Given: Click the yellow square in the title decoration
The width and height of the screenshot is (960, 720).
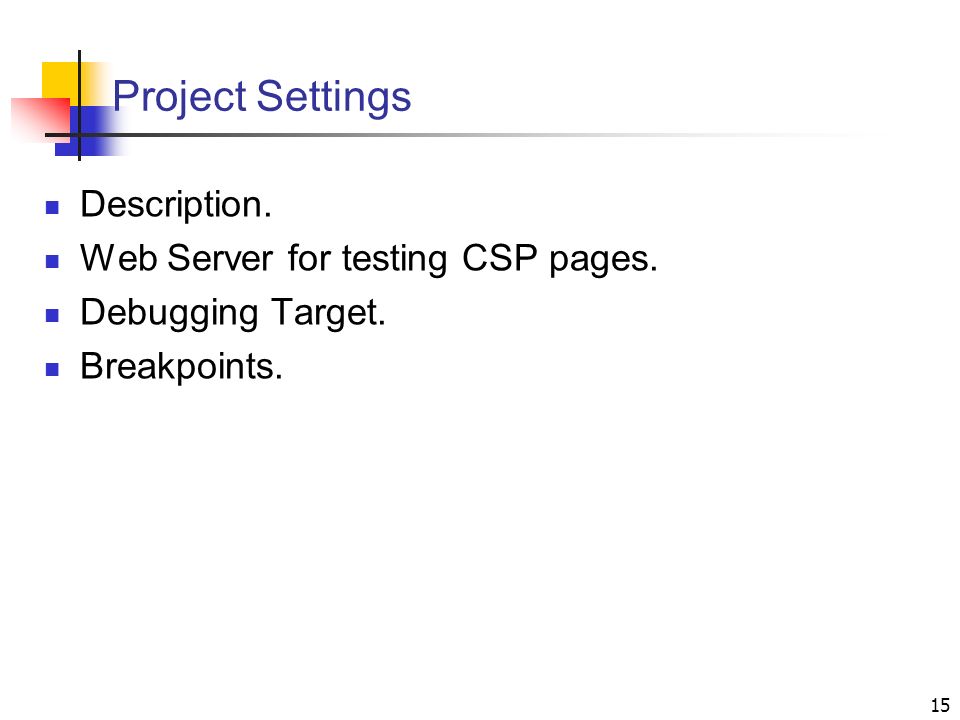Looking at the screenshot, I should coord(61,80).
